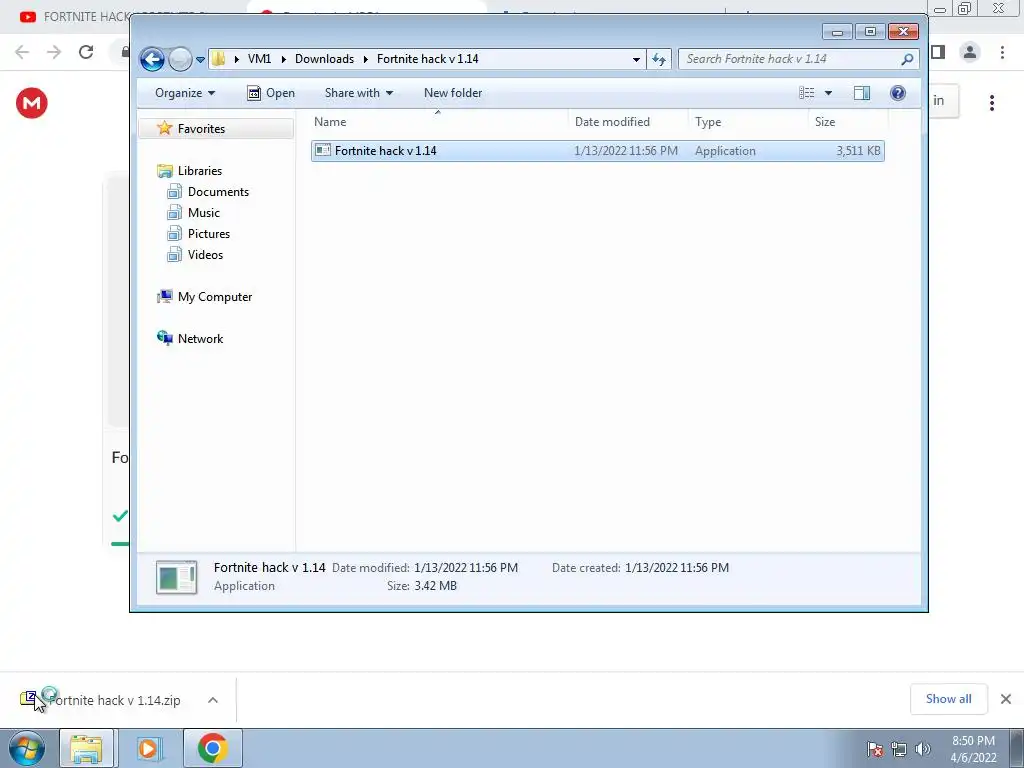Click the Chrome forward navigation arrow
This screenshot has height=768, width=1024.
(54, 52)
